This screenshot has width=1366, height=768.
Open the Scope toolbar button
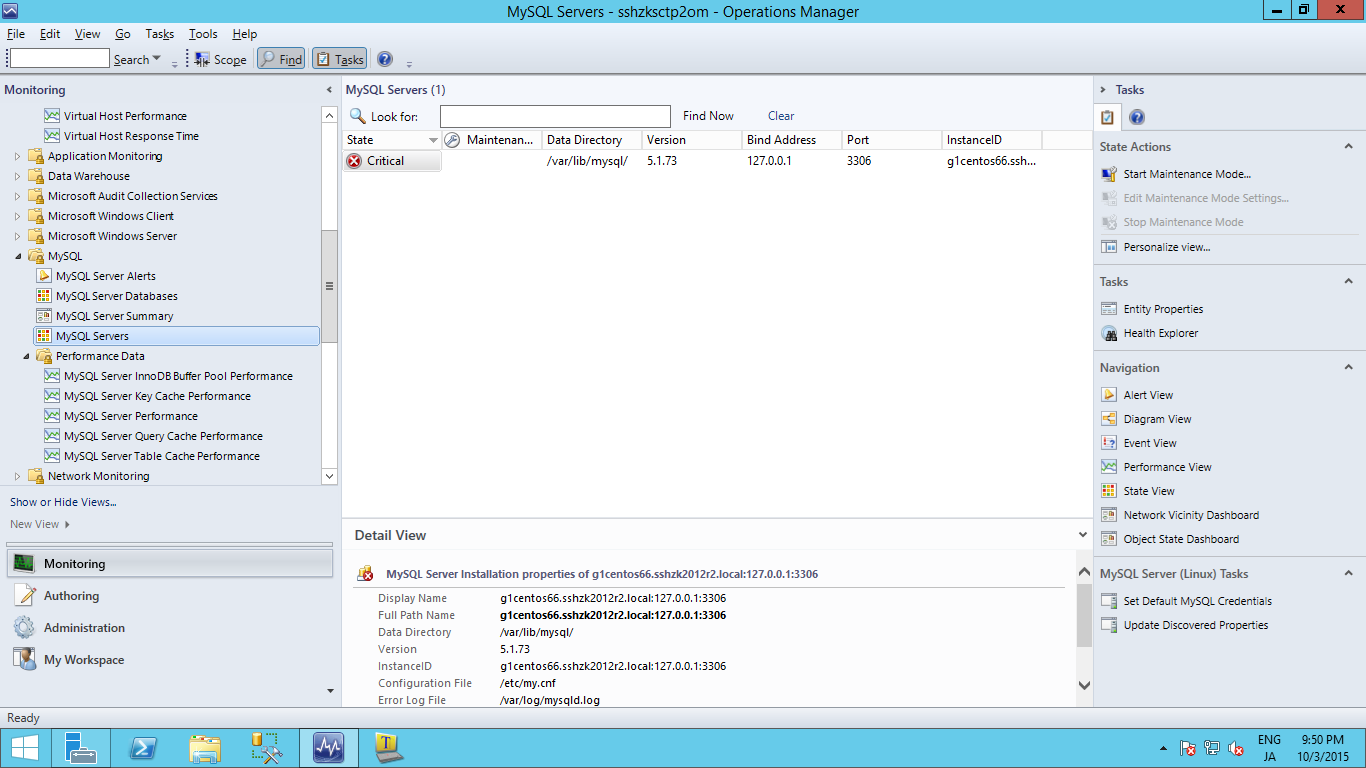click(220, 60)
